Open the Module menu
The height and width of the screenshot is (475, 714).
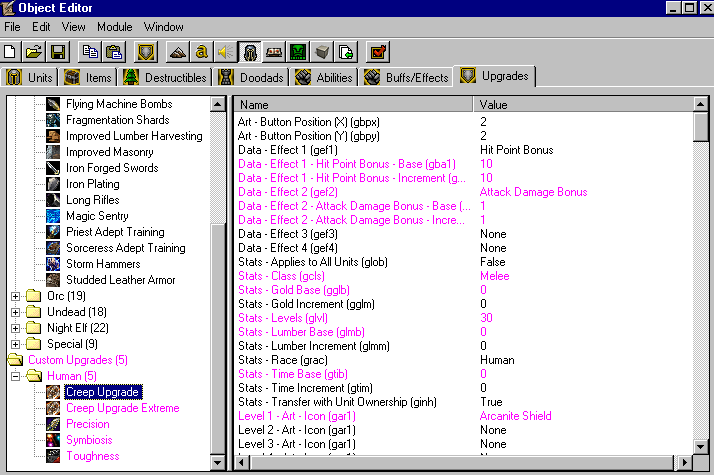point(114,27)
